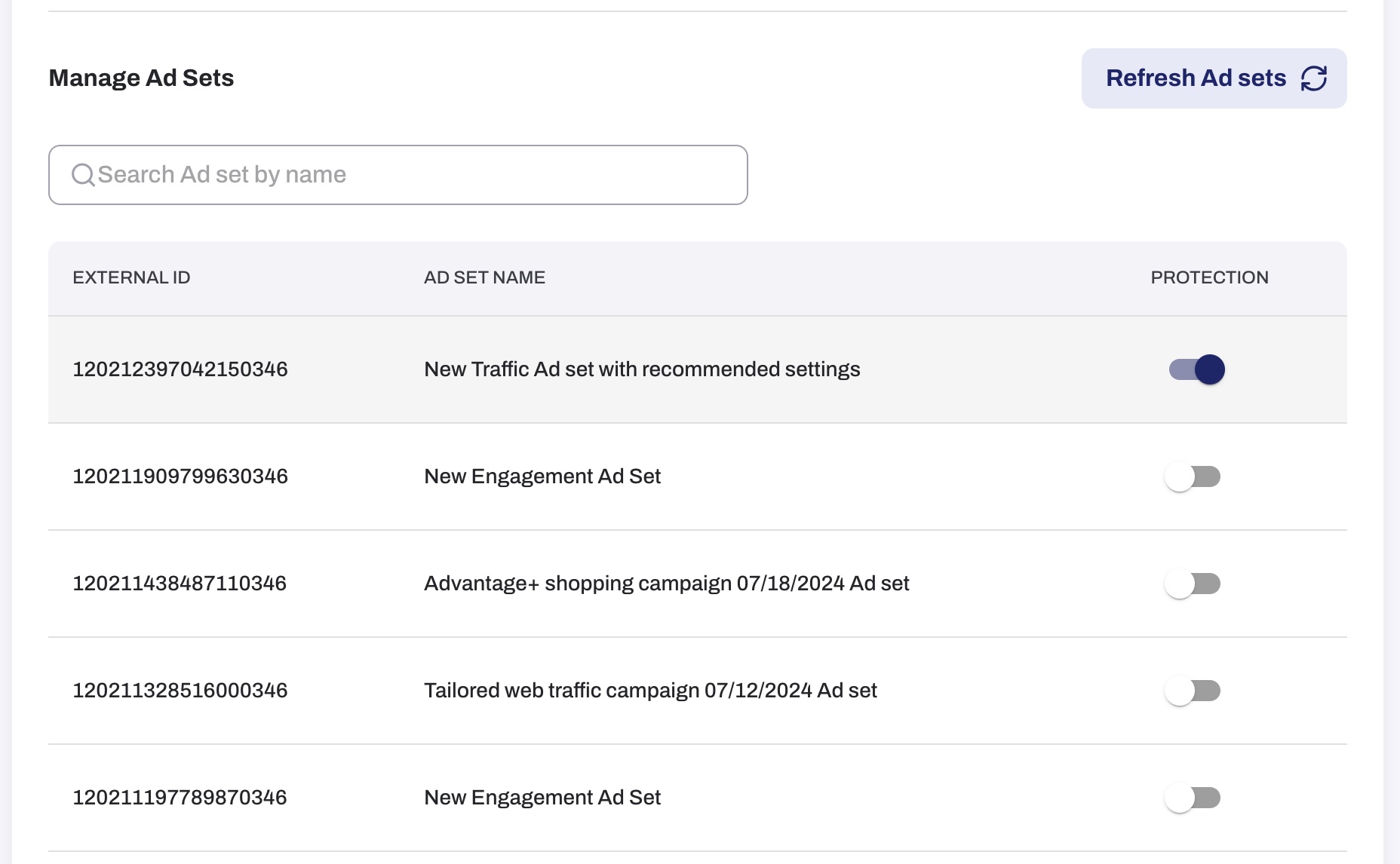Click the EXTERNAL ID column header

(131, 277)
